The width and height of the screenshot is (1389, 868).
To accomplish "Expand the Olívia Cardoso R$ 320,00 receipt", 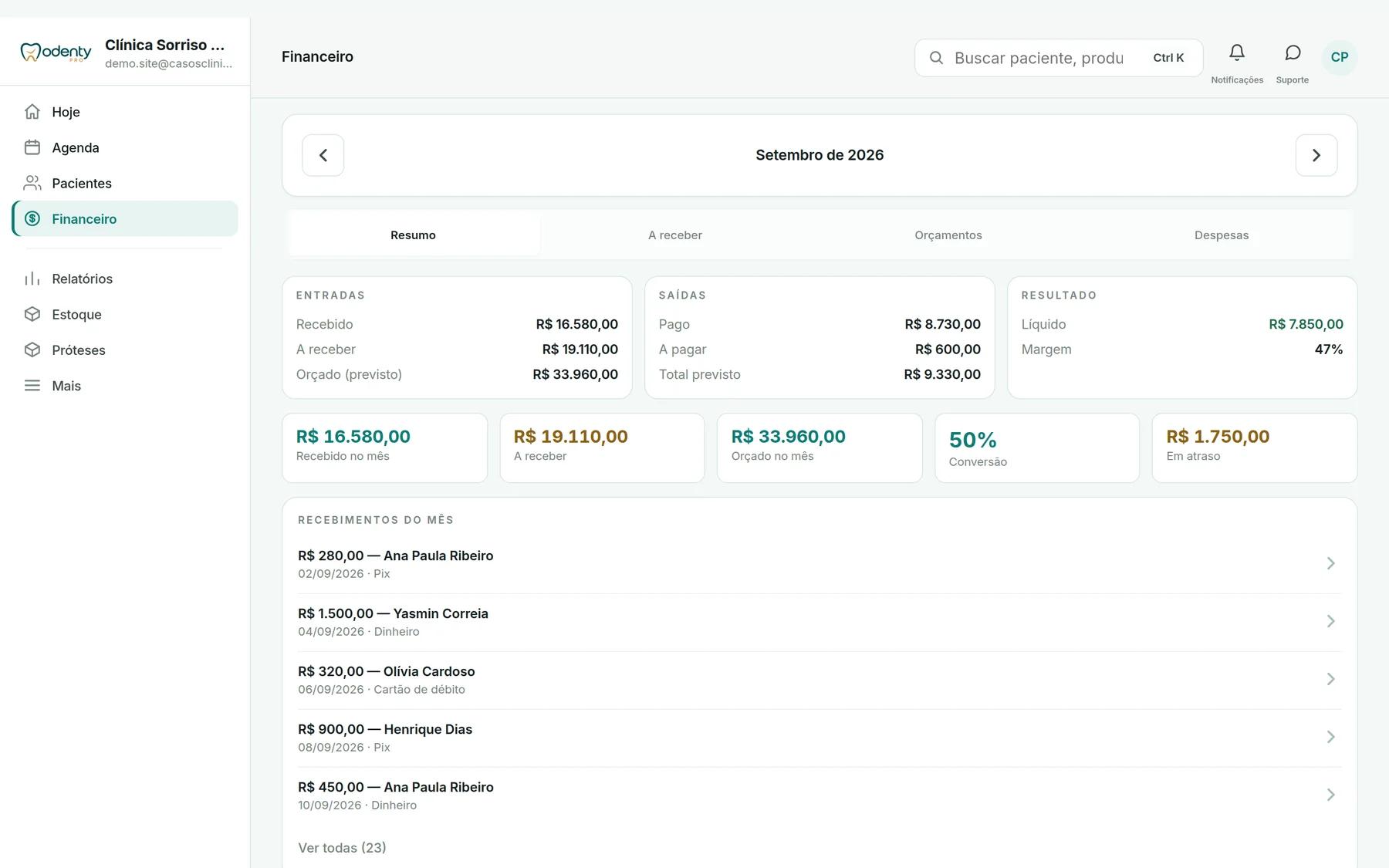I will [x=820, y=680].
